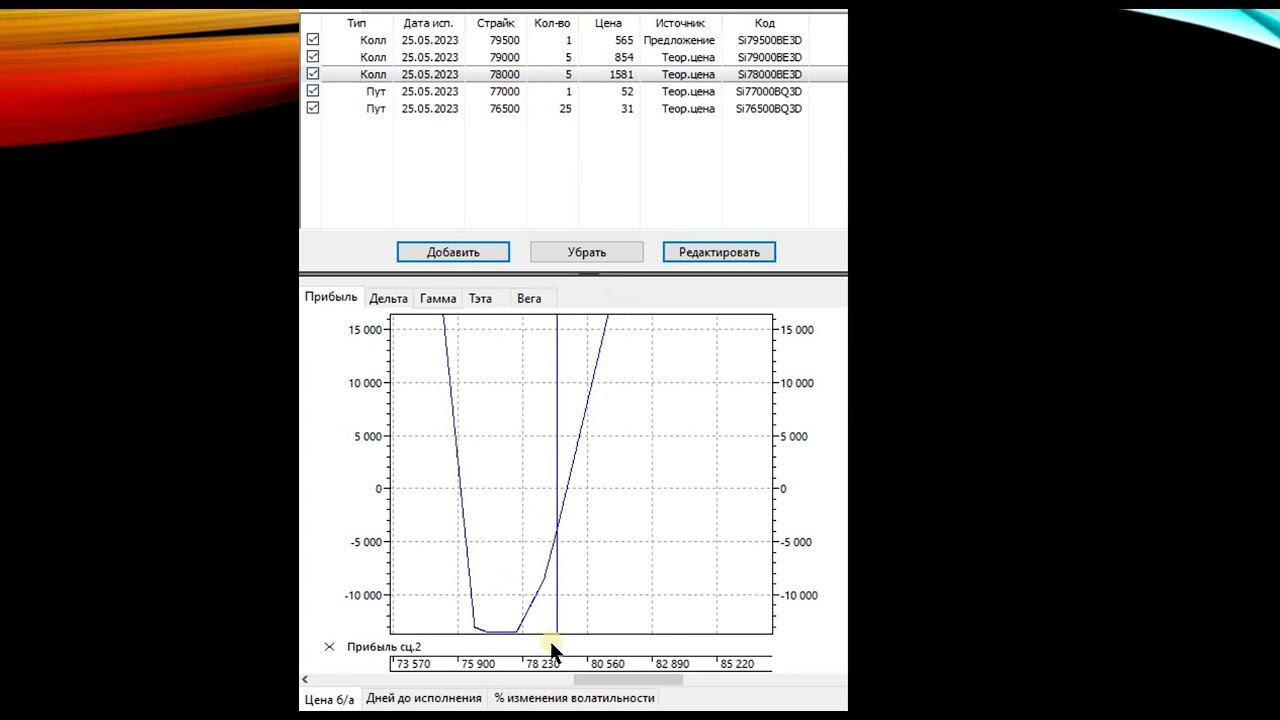Select the Цена б/а axis tab
The width and height of the screenshot is (1280, 720).
pos(330,699)
